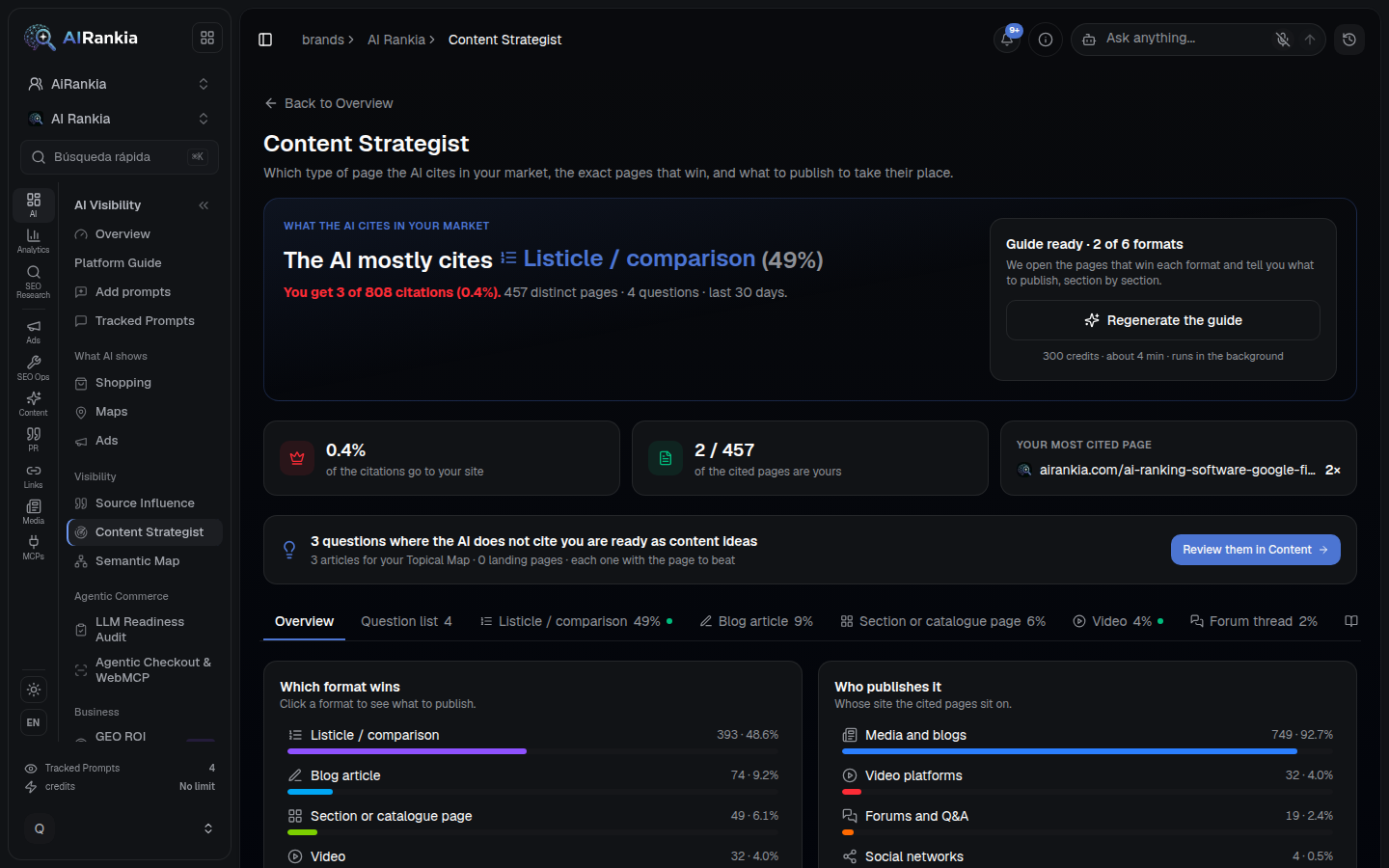The height and width of the screenshot is (868, 1389).
Task: Open Source Influence in sidebar
Action: (144, 503)
